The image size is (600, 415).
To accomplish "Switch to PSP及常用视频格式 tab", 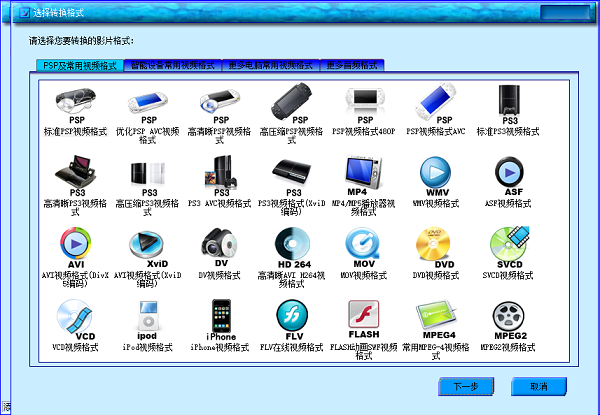I will [80, 65].
